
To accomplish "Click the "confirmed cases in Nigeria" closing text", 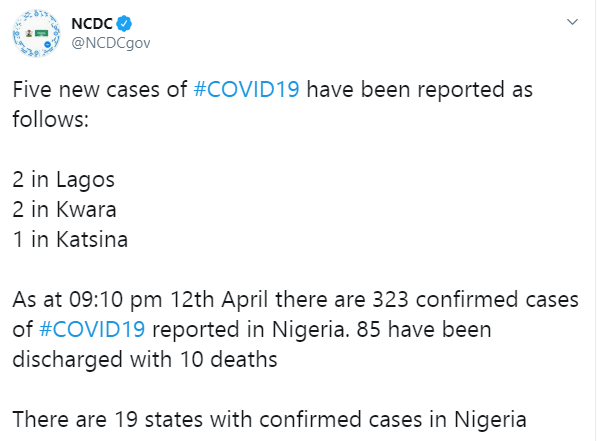I will pyautogui.click(x=393, y=419).
